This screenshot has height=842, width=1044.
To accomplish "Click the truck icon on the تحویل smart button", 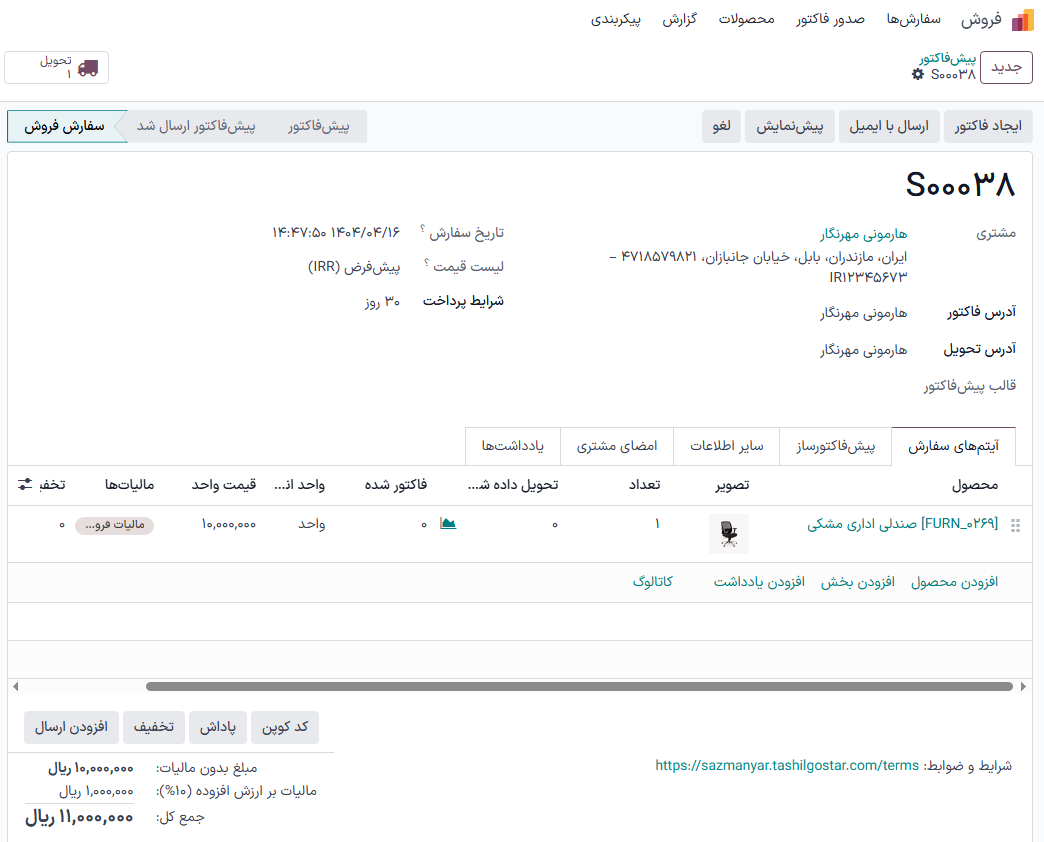I will coord(87,67).
